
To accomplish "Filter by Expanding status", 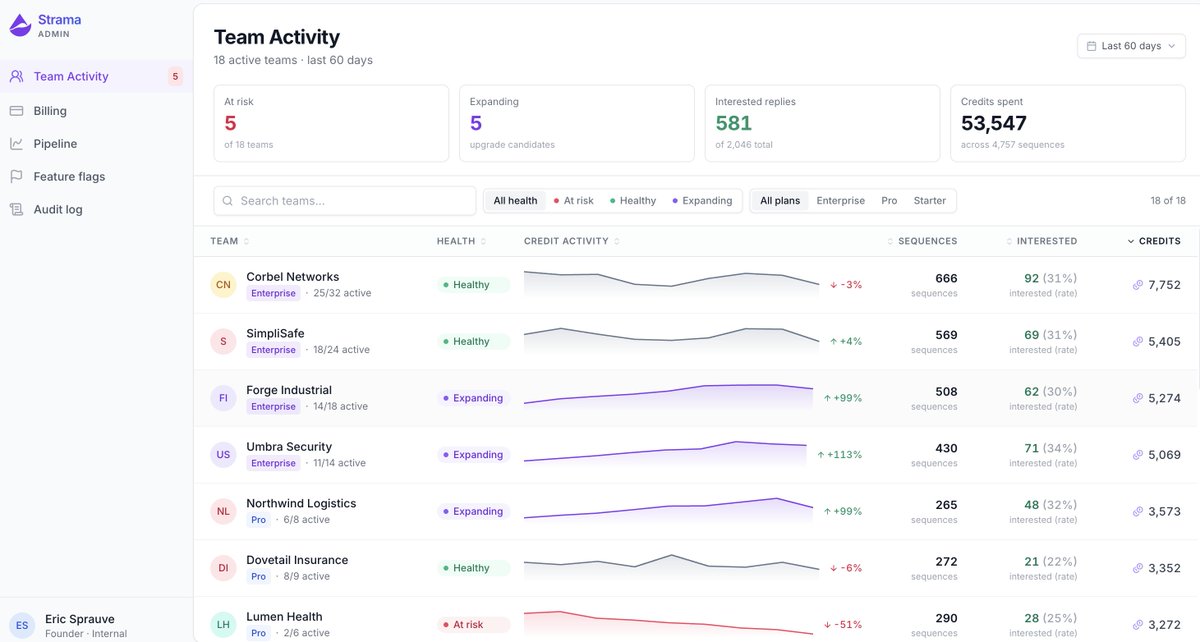I will pyautogui.click(x=702, y=201).
